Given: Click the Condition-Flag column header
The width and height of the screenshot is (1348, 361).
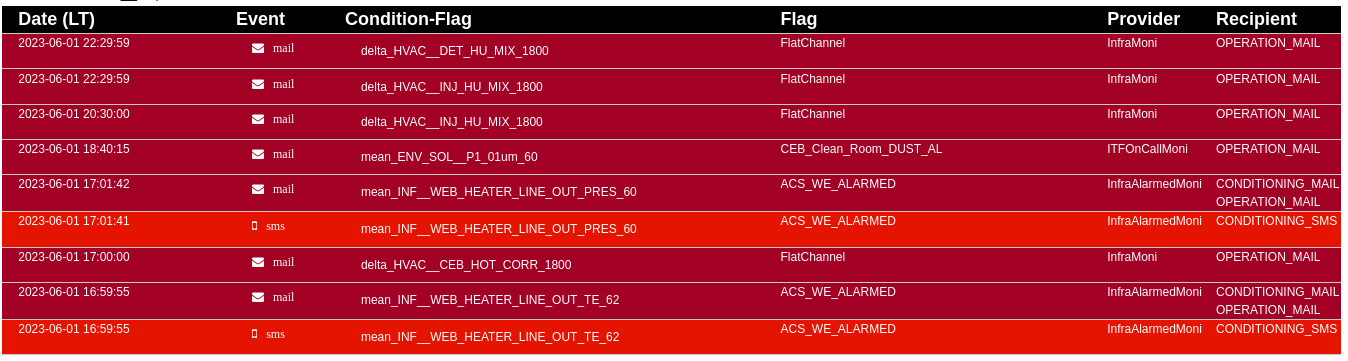Looking at the screenshot, I should [408, 19].
